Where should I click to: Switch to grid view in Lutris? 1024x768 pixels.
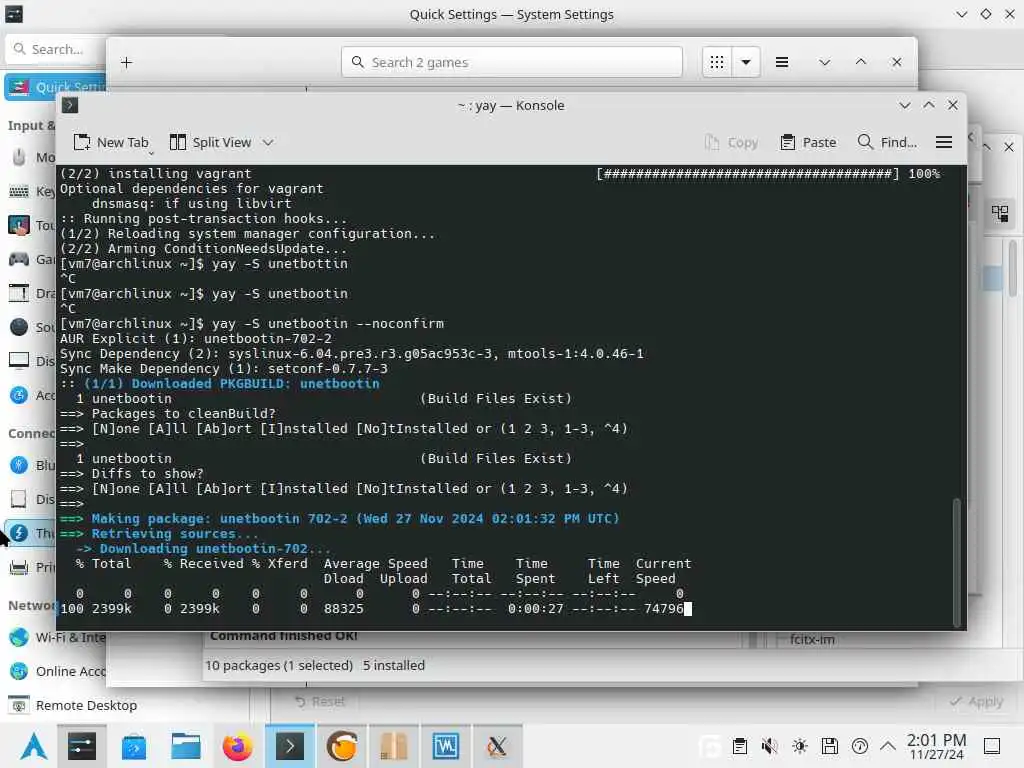(717, 62)
